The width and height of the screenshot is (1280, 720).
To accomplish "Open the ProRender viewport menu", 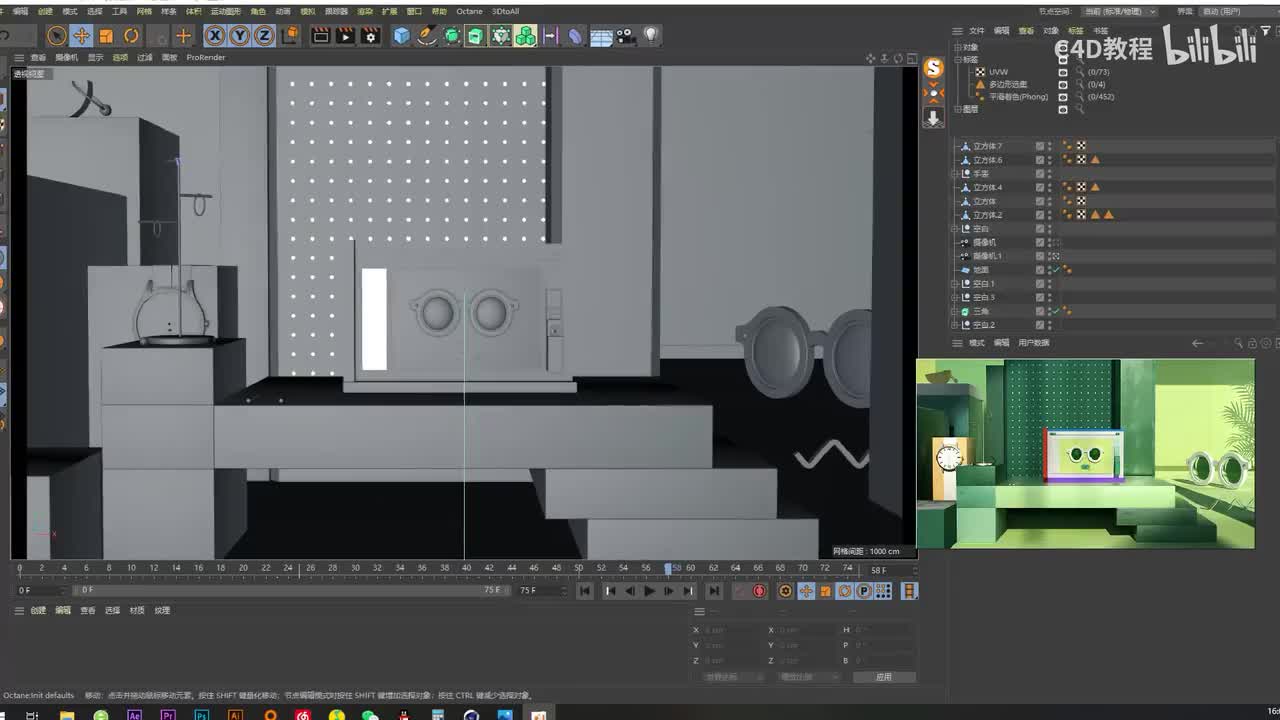I will (x=206, y=58).
